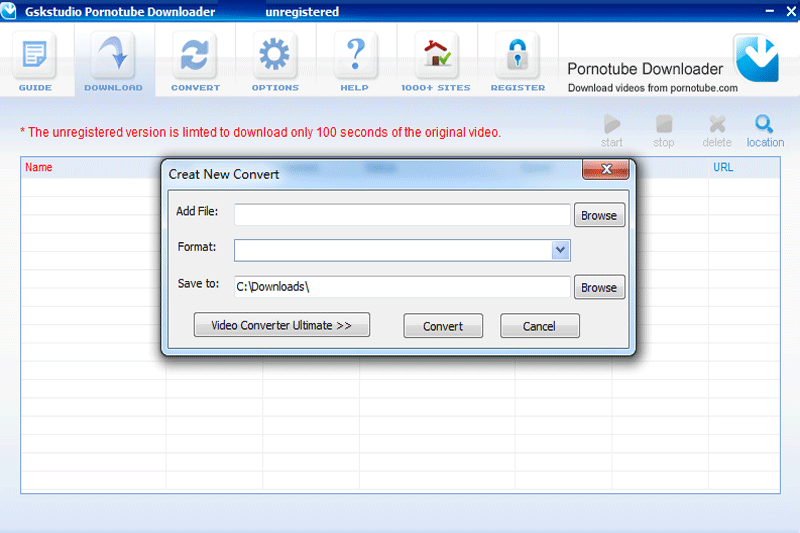This screenshot has width=800, height=533.
Task: Browse for a file to add
Action: [x=599, y=215]
